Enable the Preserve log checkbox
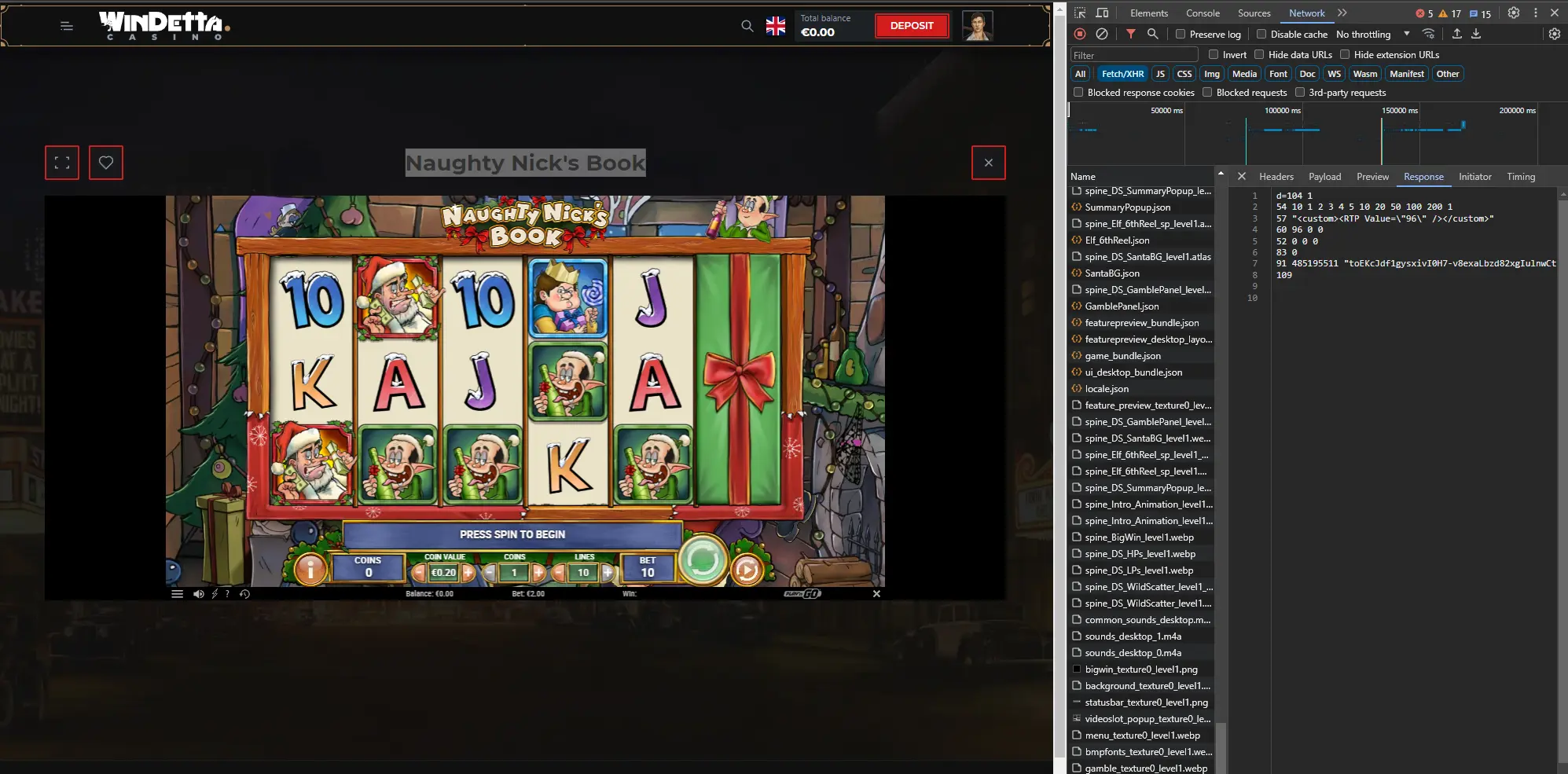1568x774 pixels. pyautogui.click(x=1181, y=34)
